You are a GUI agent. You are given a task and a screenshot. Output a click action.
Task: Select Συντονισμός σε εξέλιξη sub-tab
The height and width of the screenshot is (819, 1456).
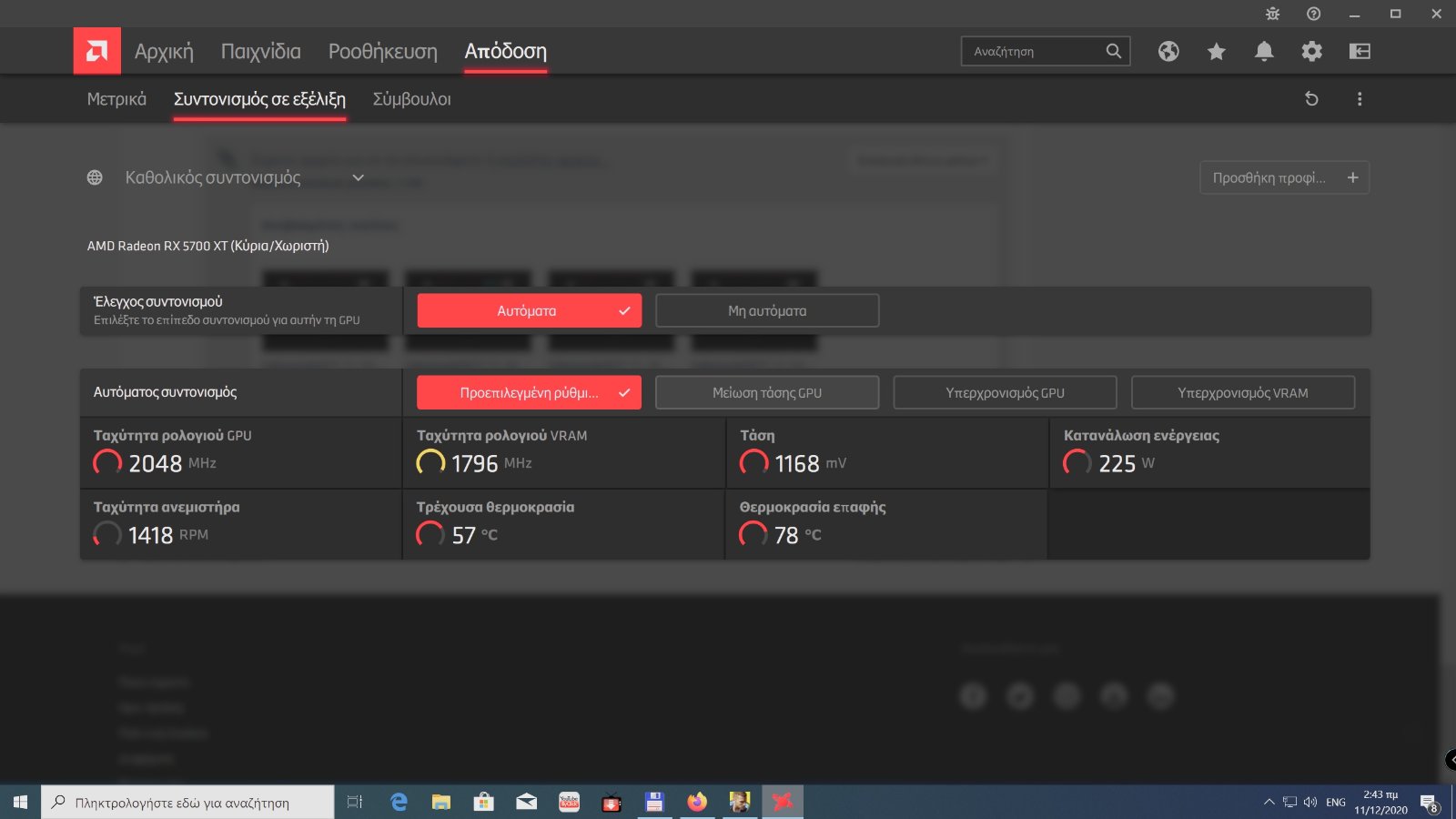(259, 99)
